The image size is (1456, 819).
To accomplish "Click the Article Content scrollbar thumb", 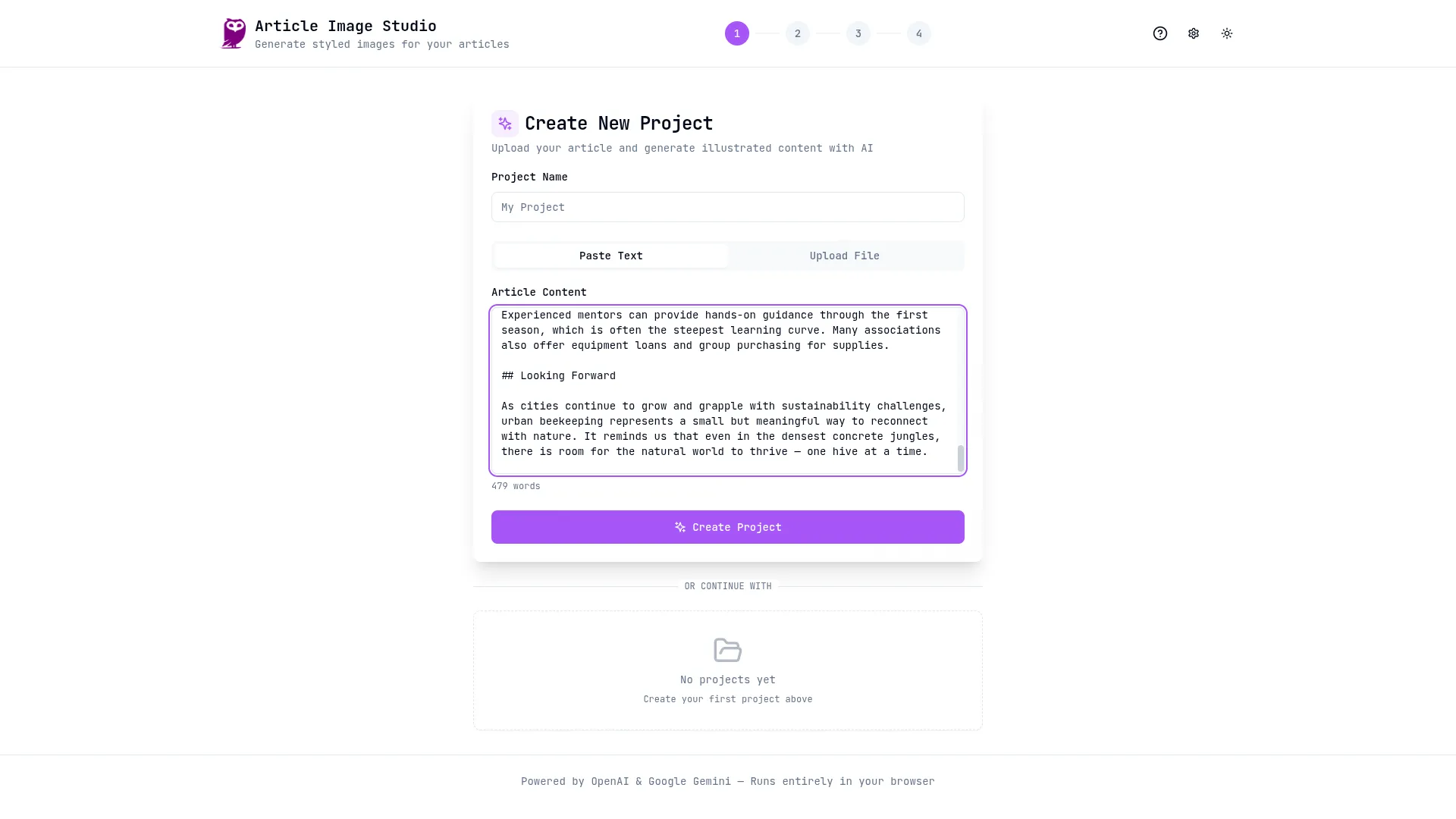I will [961, 458].
